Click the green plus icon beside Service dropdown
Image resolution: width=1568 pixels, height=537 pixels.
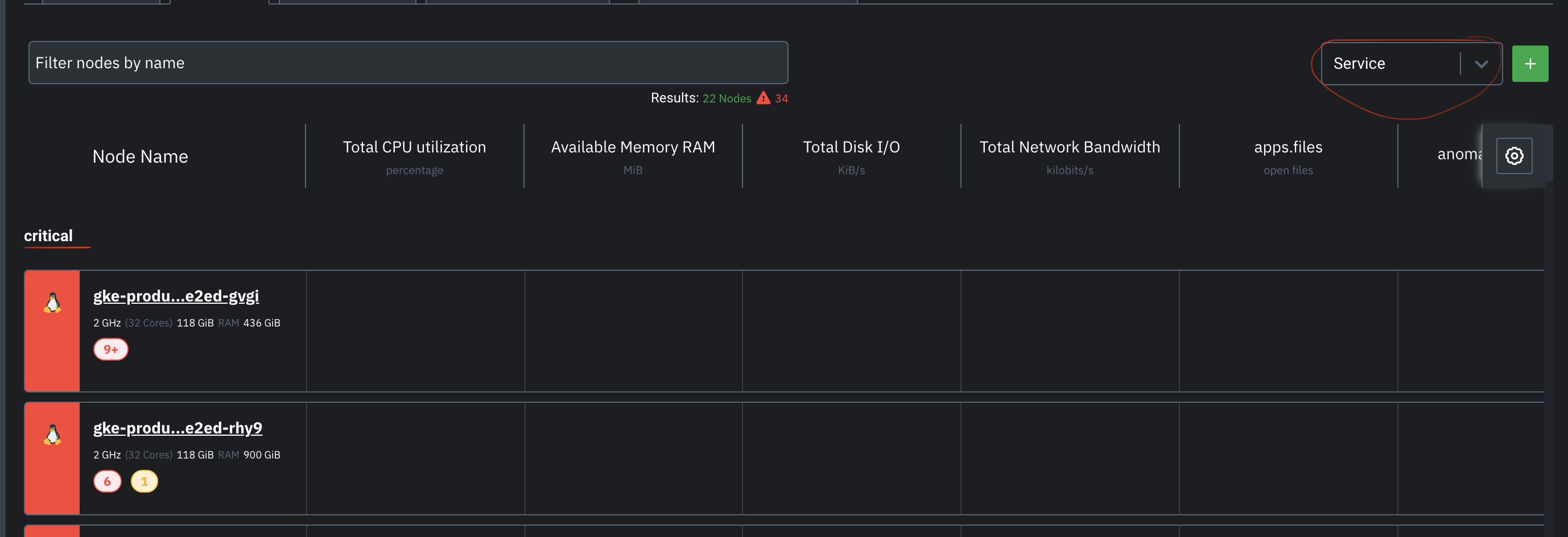(1530, 63)
